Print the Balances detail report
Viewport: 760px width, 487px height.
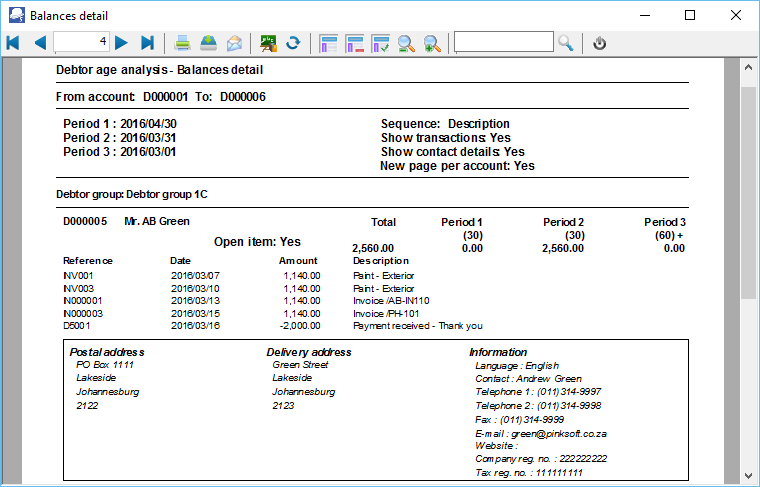pos(183,42)
